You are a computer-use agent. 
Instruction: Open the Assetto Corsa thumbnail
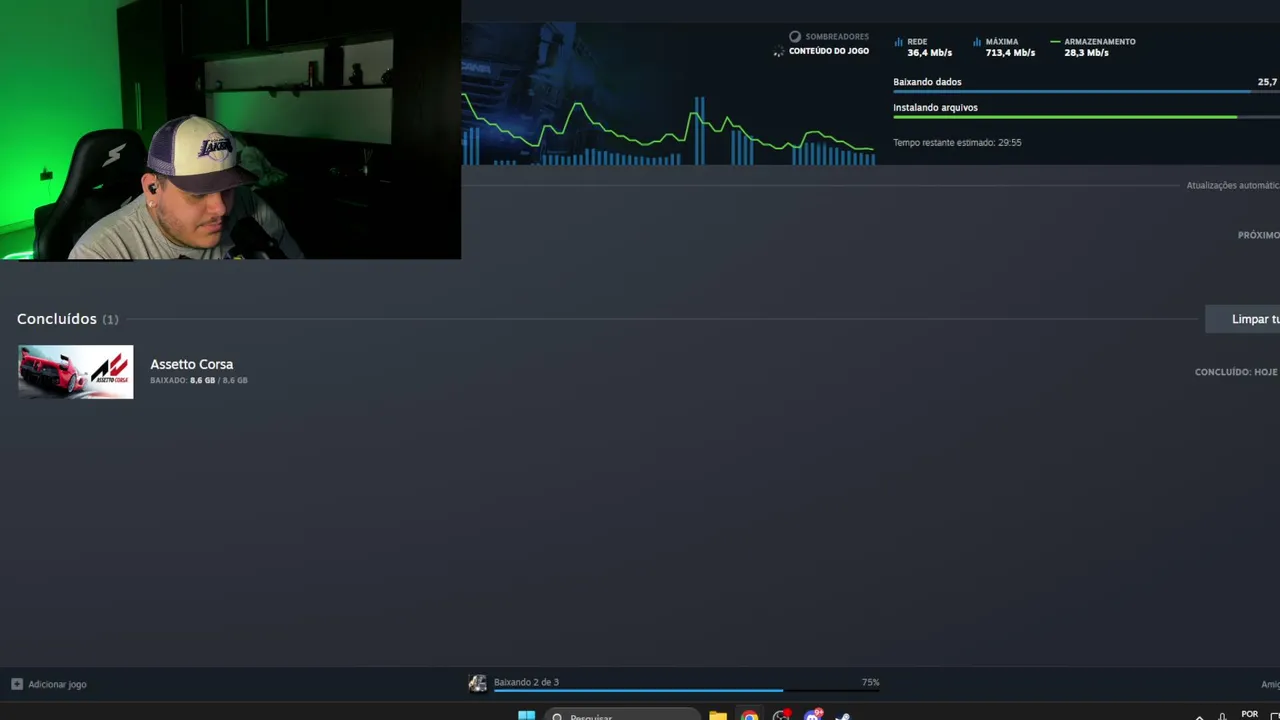coord(75,372)
